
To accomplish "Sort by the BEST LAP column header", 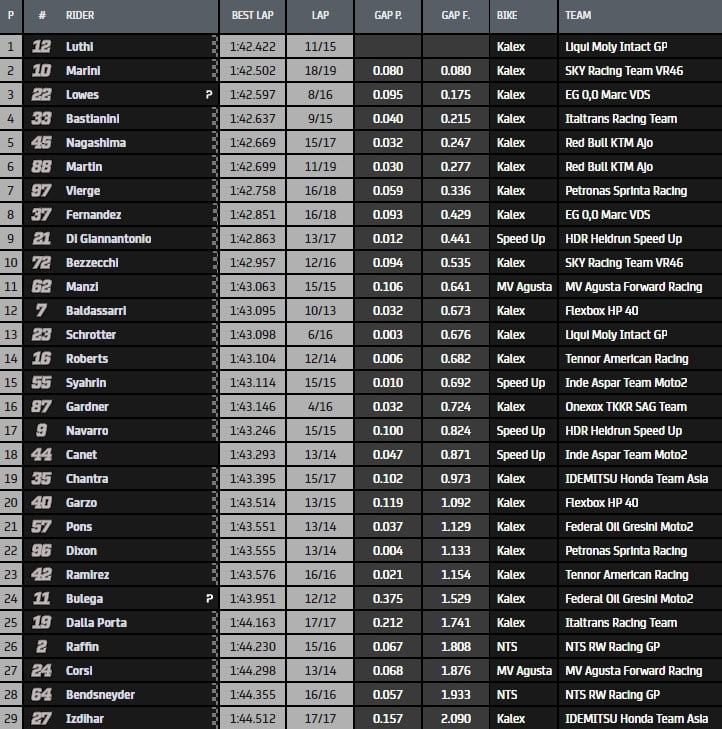I will tap(252, 15).
